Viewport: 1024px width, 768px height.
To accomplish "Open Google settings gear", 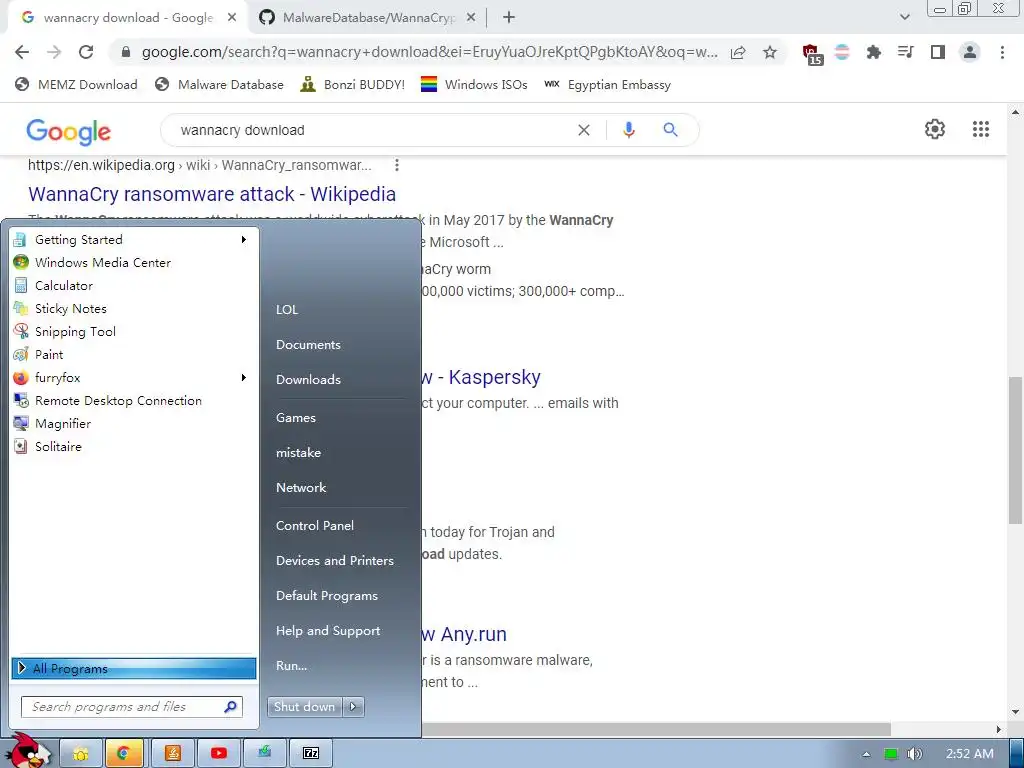I will click(935, 129).
